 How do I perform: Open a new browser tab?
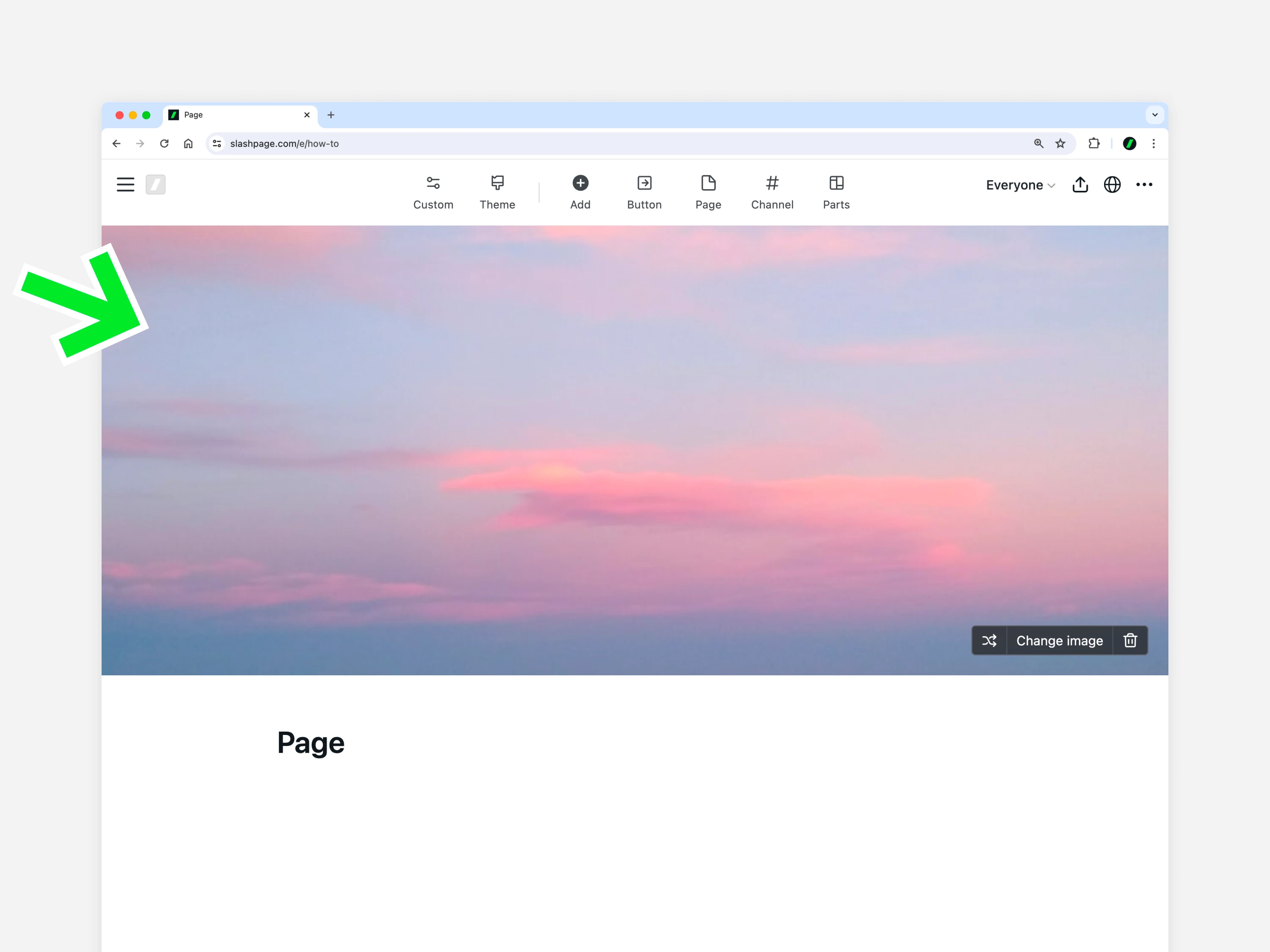tap(331, 115)
